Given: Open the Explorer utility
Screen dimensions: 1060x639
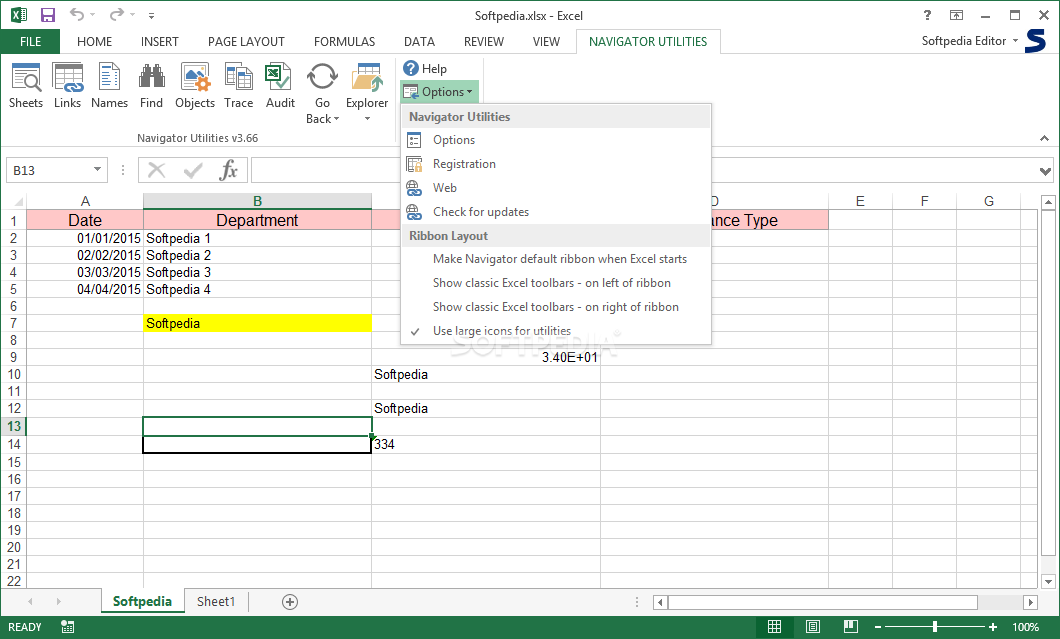Looking at the screenshot, I should pos(367,85).
